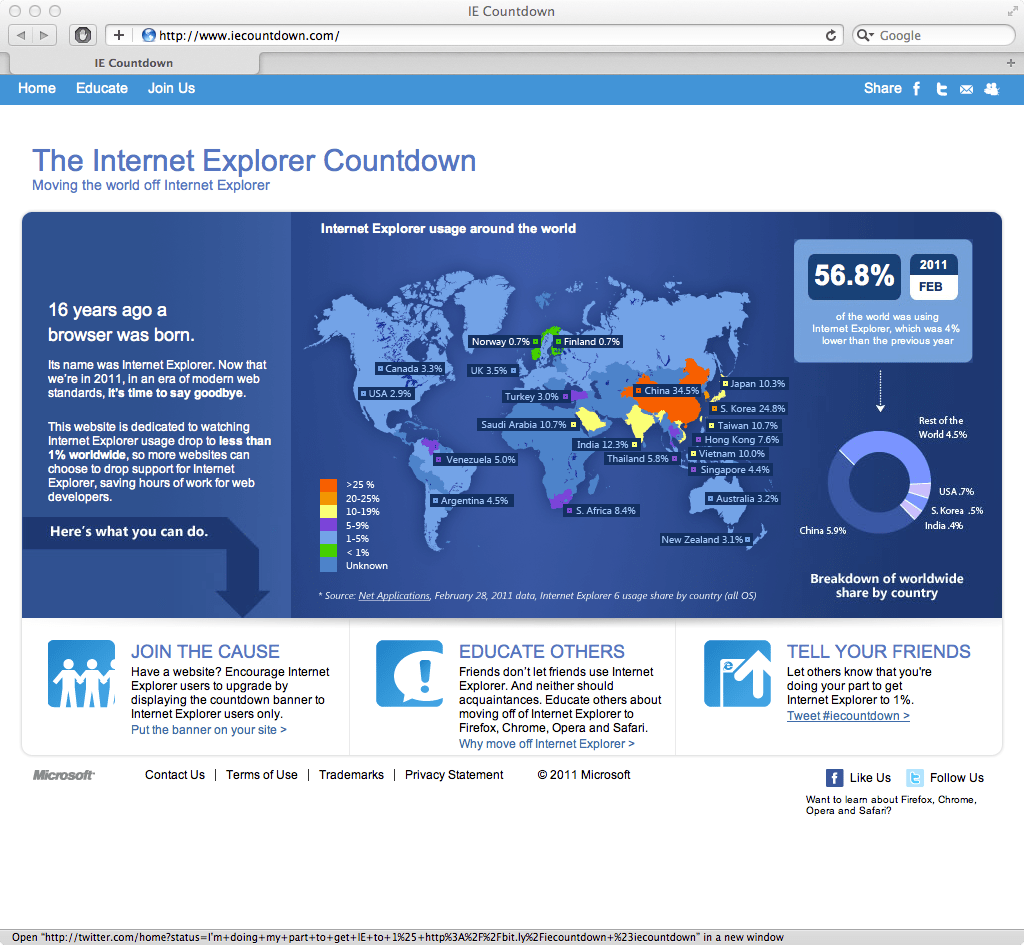The height and width of the screenshot is (945, 1024).
Task: Select the IE Countdown tab
Action: 134,63
